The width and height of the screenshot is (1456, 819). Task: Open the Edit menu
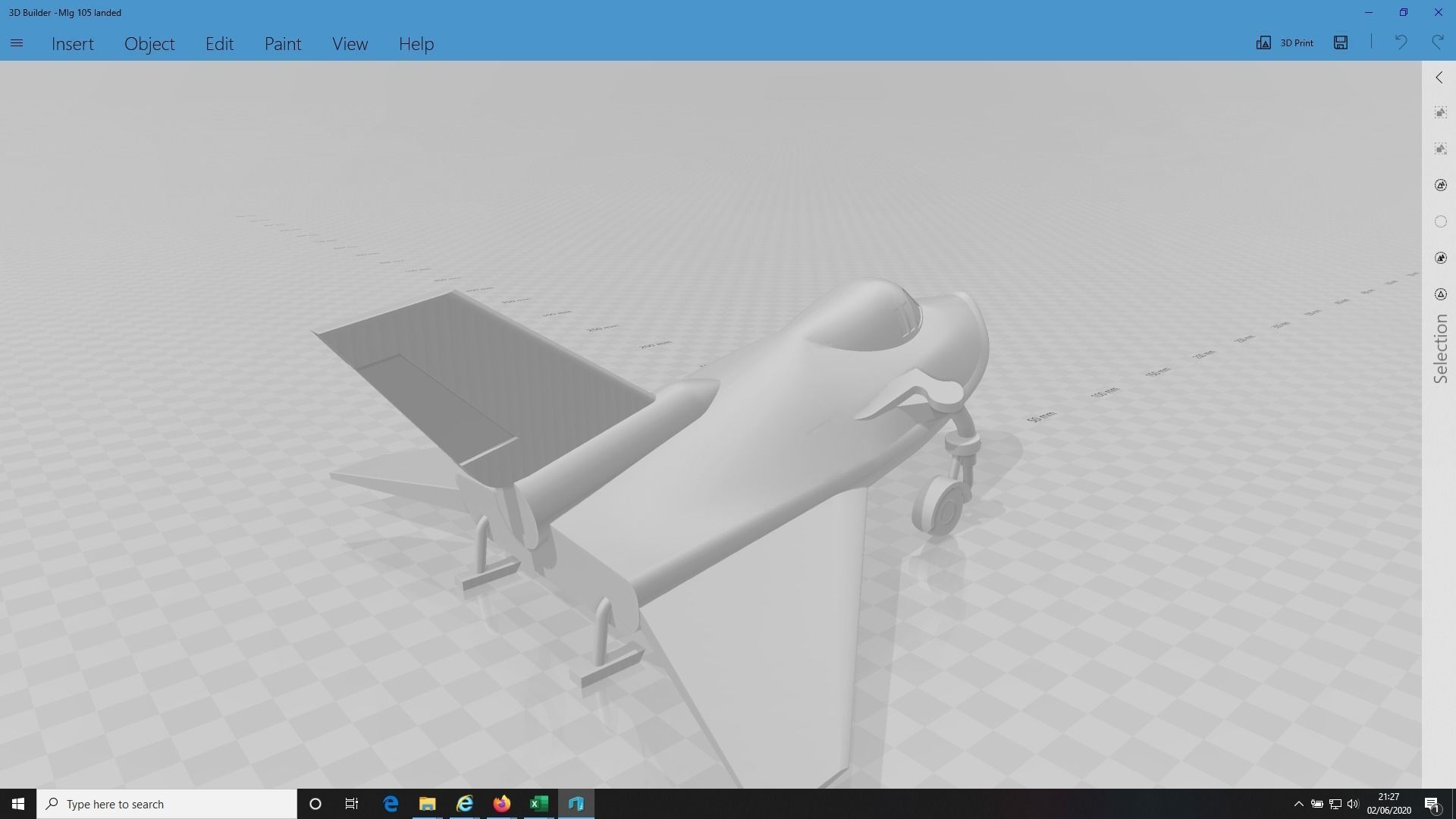(x=219, y=43)
